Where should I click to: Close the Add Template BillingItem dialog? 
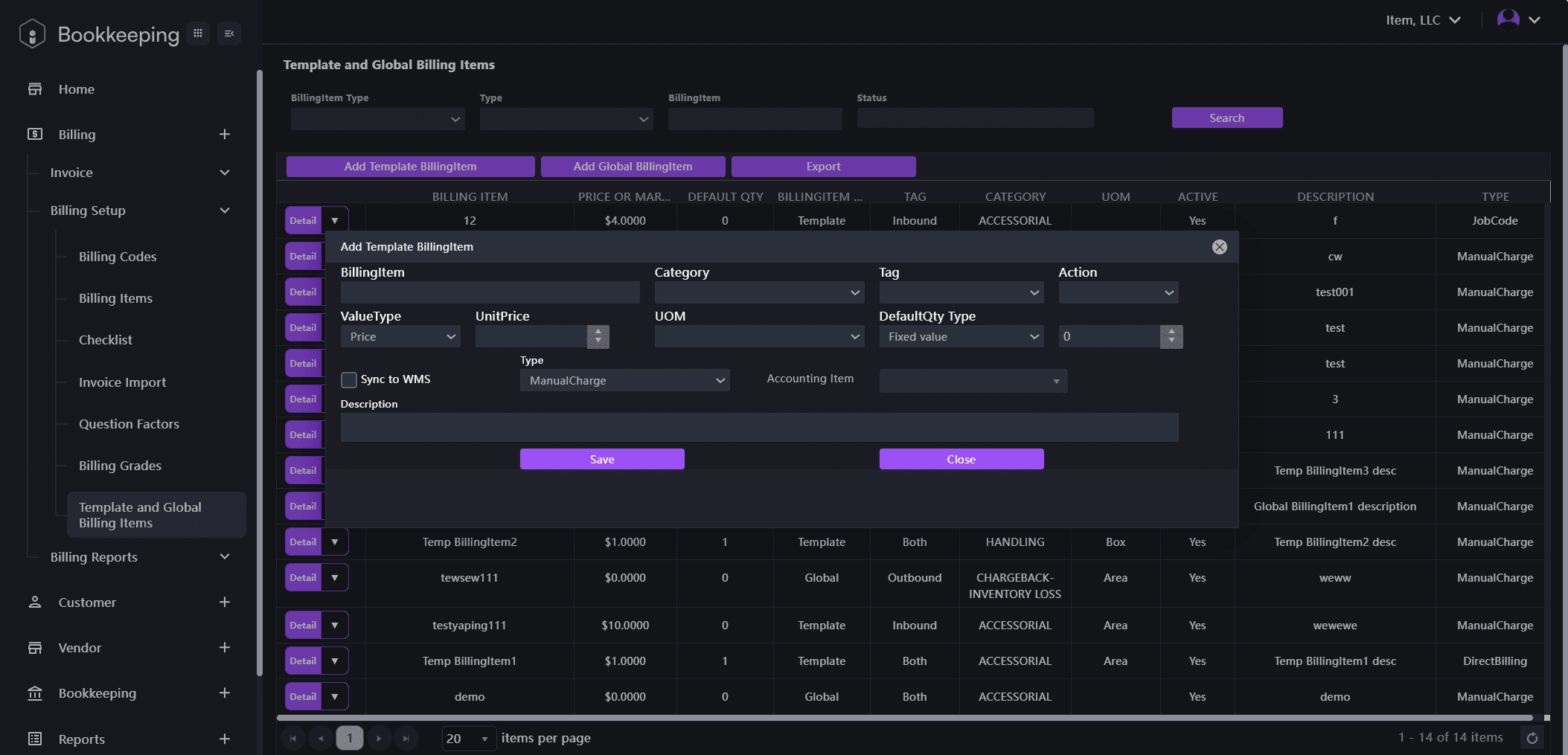tap(1219, 247)
